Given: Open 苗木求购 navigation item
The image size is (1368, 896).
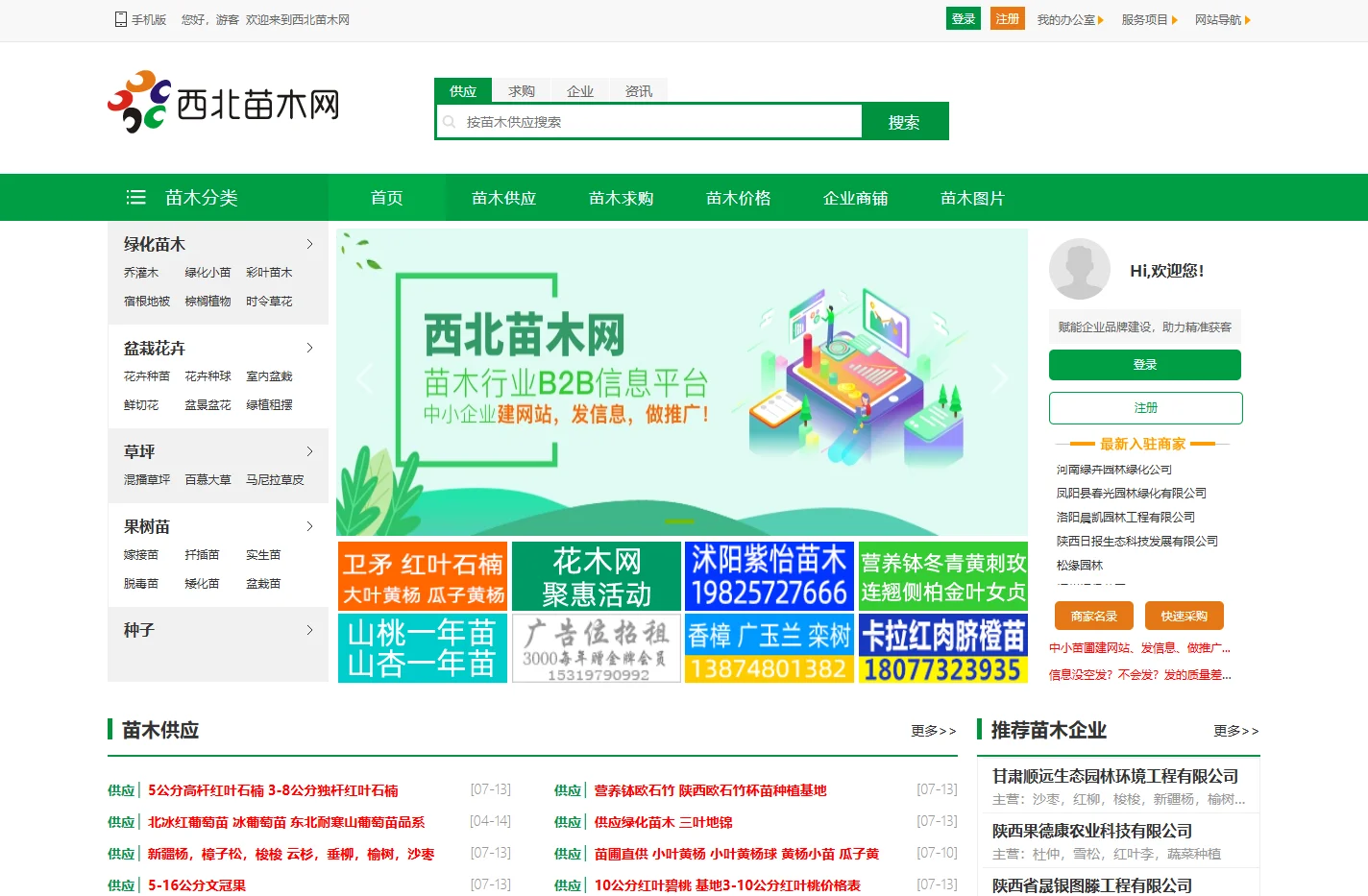Looking at the screenshot, I should (622, 198).
